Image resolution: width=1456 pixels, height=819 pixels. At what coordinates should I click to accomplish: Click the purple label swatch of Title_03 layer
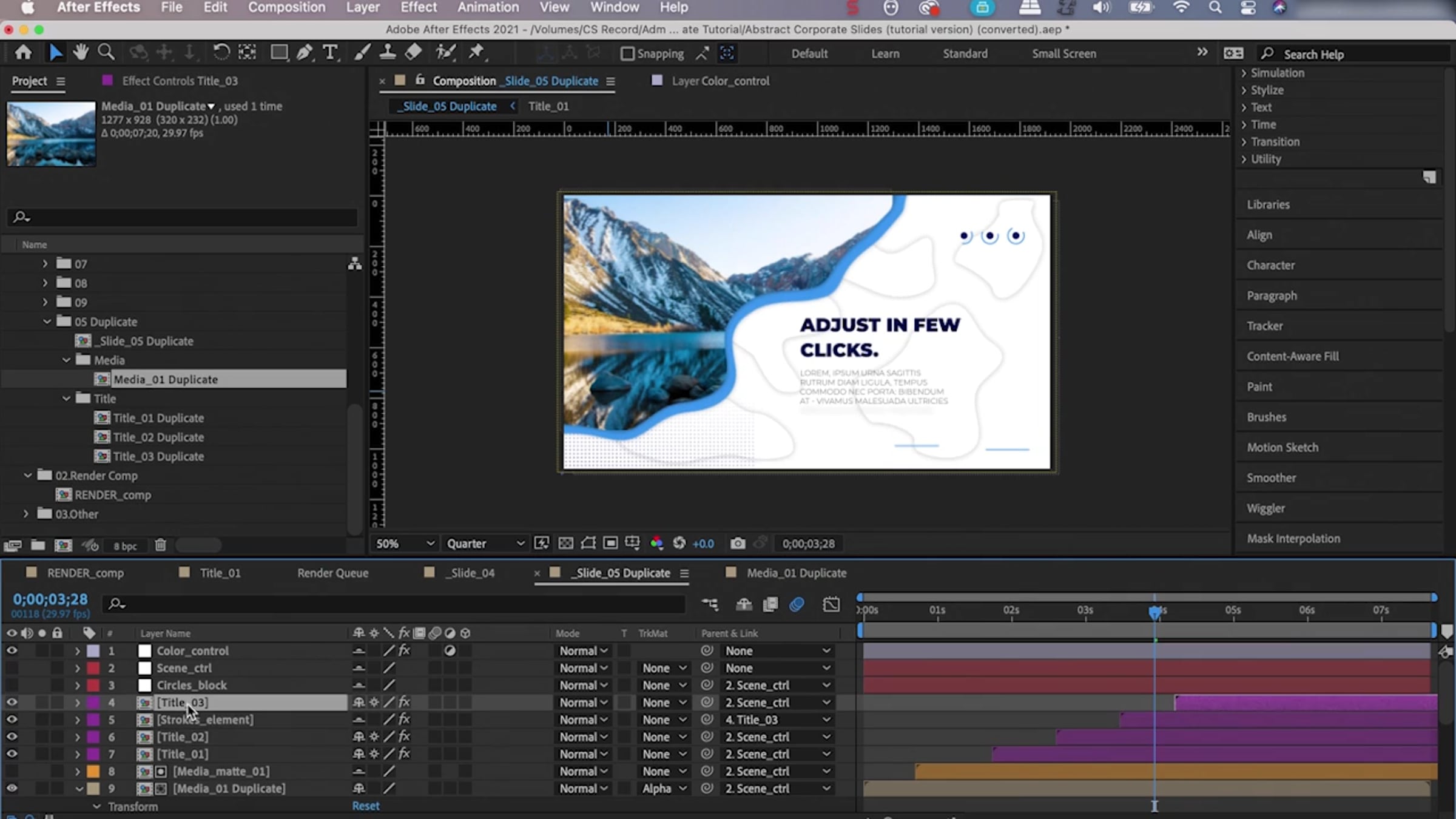tap(93, 703)
